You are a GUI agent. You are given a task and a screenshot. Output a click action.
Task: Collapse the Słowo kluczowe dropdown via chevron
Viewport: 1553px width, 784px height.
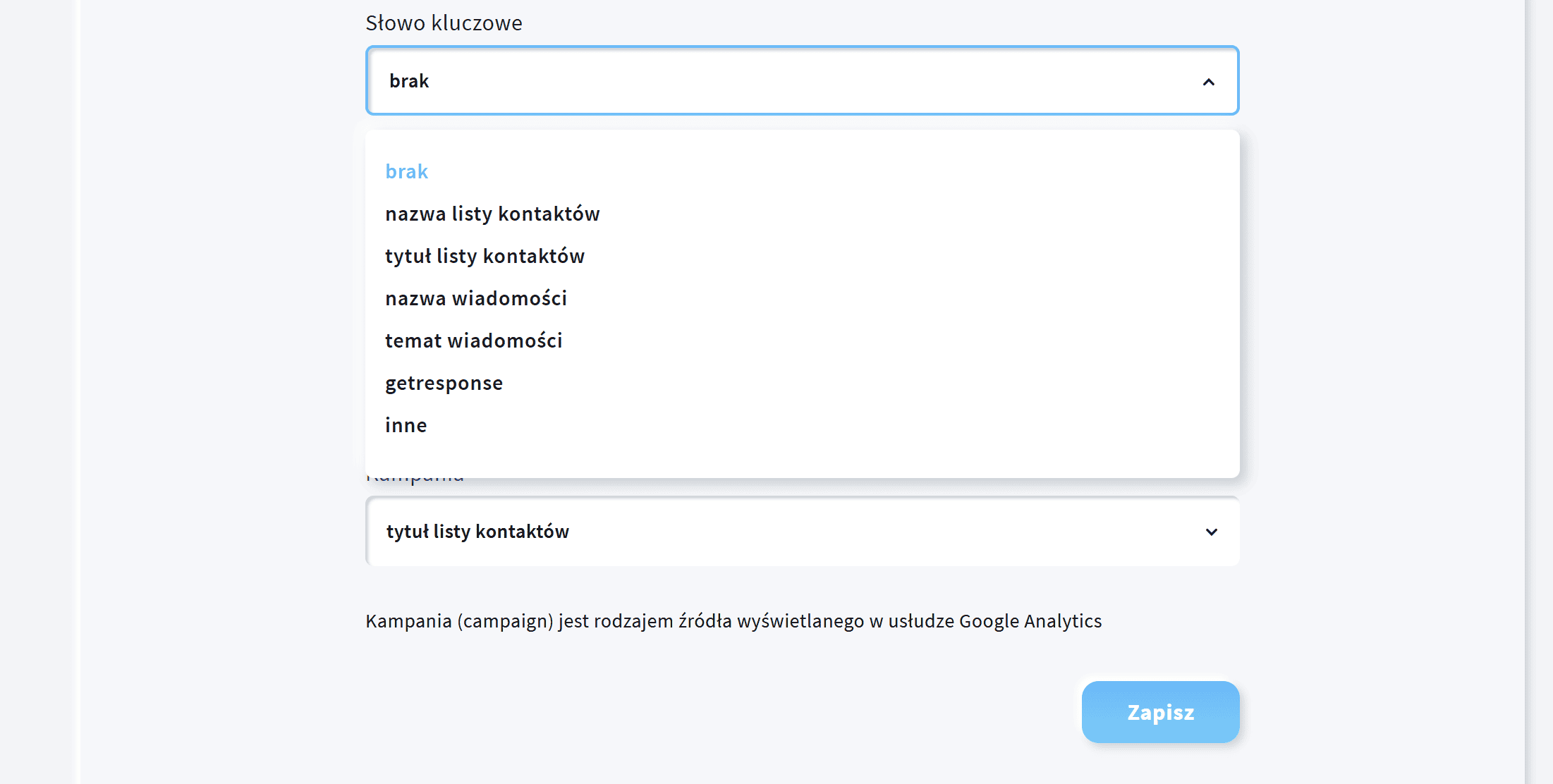click(1210, 81)
